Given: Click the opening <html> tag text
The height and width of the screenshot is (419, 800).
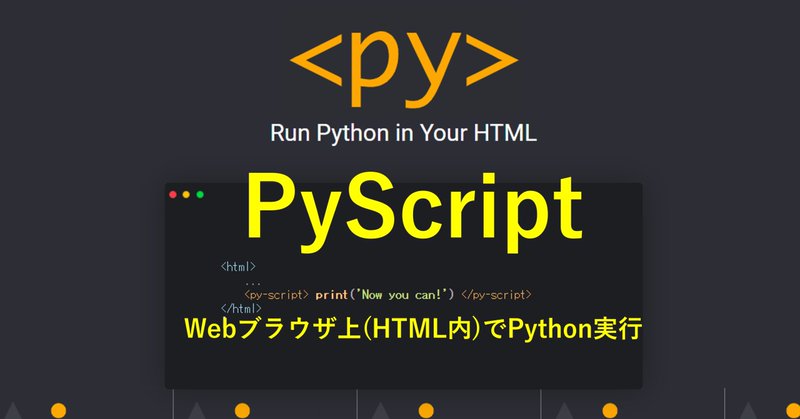Looking at the screenshot, I should [x=238, y=266].
